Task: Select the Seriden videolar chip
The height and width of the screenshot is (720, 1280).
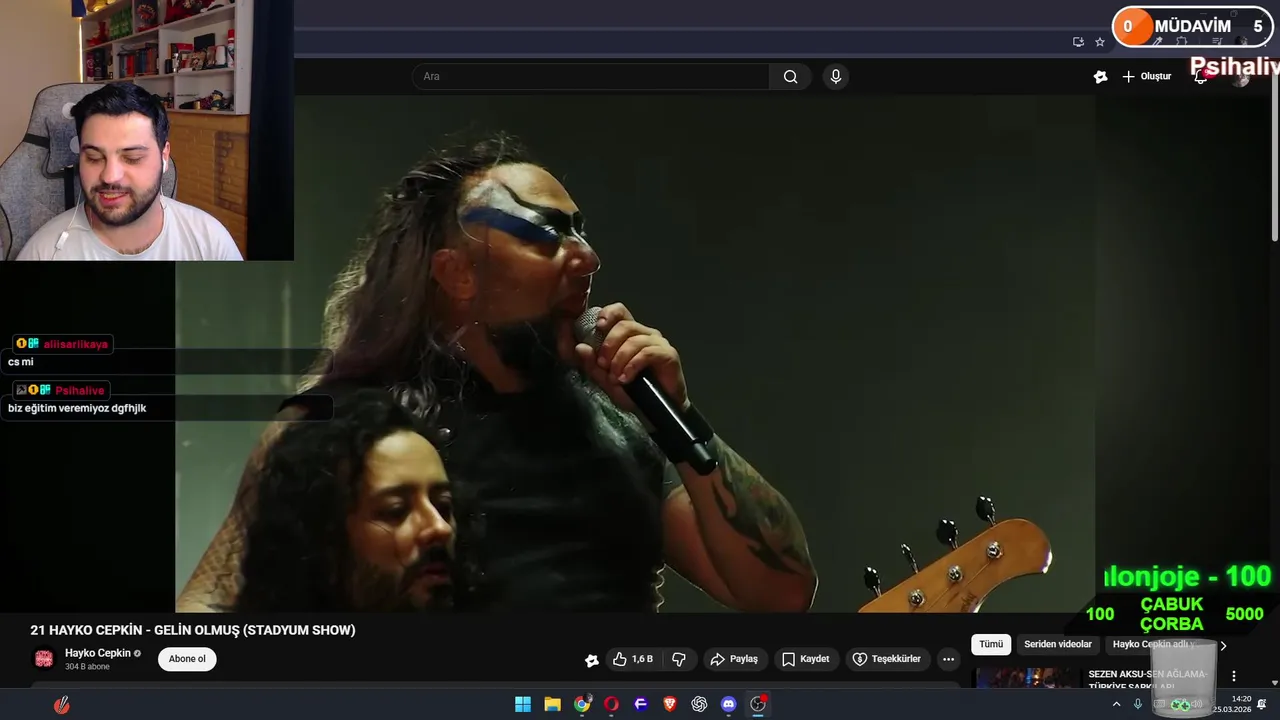Action: coord(1058,644)
